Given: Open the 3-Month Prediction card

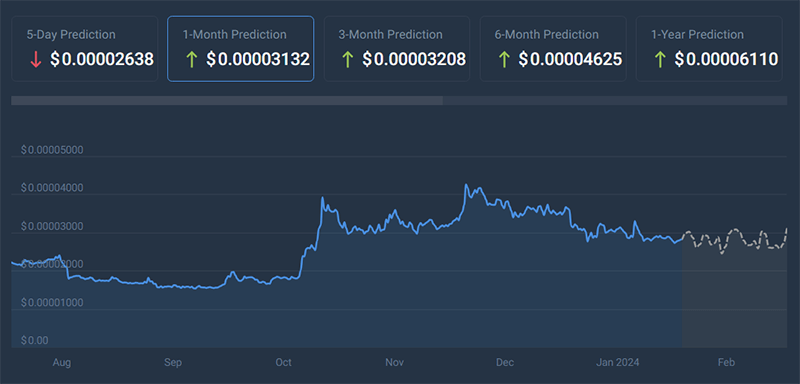Looking at the screenshot, I should (396, 48).
